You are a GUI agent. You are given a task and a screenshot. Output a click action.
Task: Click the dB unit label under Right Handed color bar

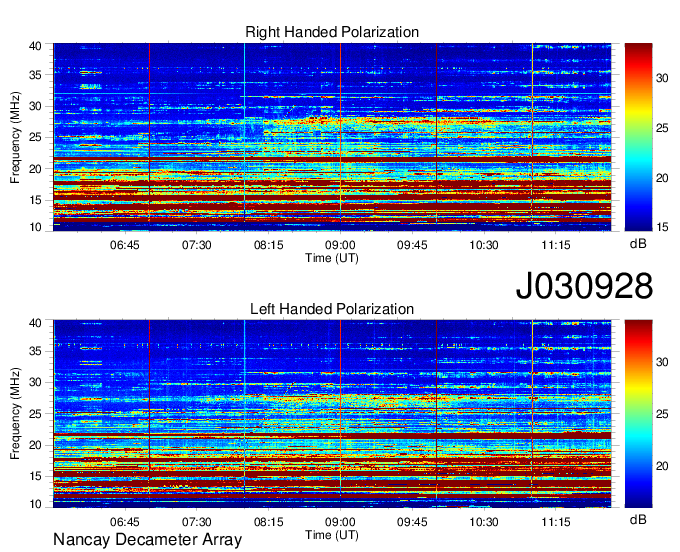638,244
